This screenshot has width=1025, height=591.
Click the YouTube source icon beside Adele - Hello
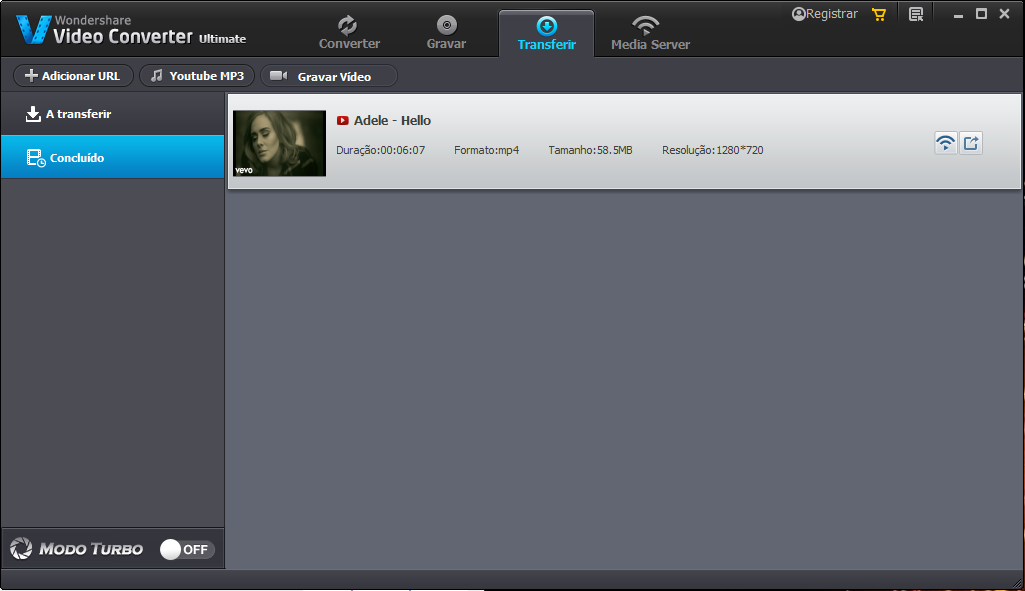pyautogui.click(x=343, y=120)
